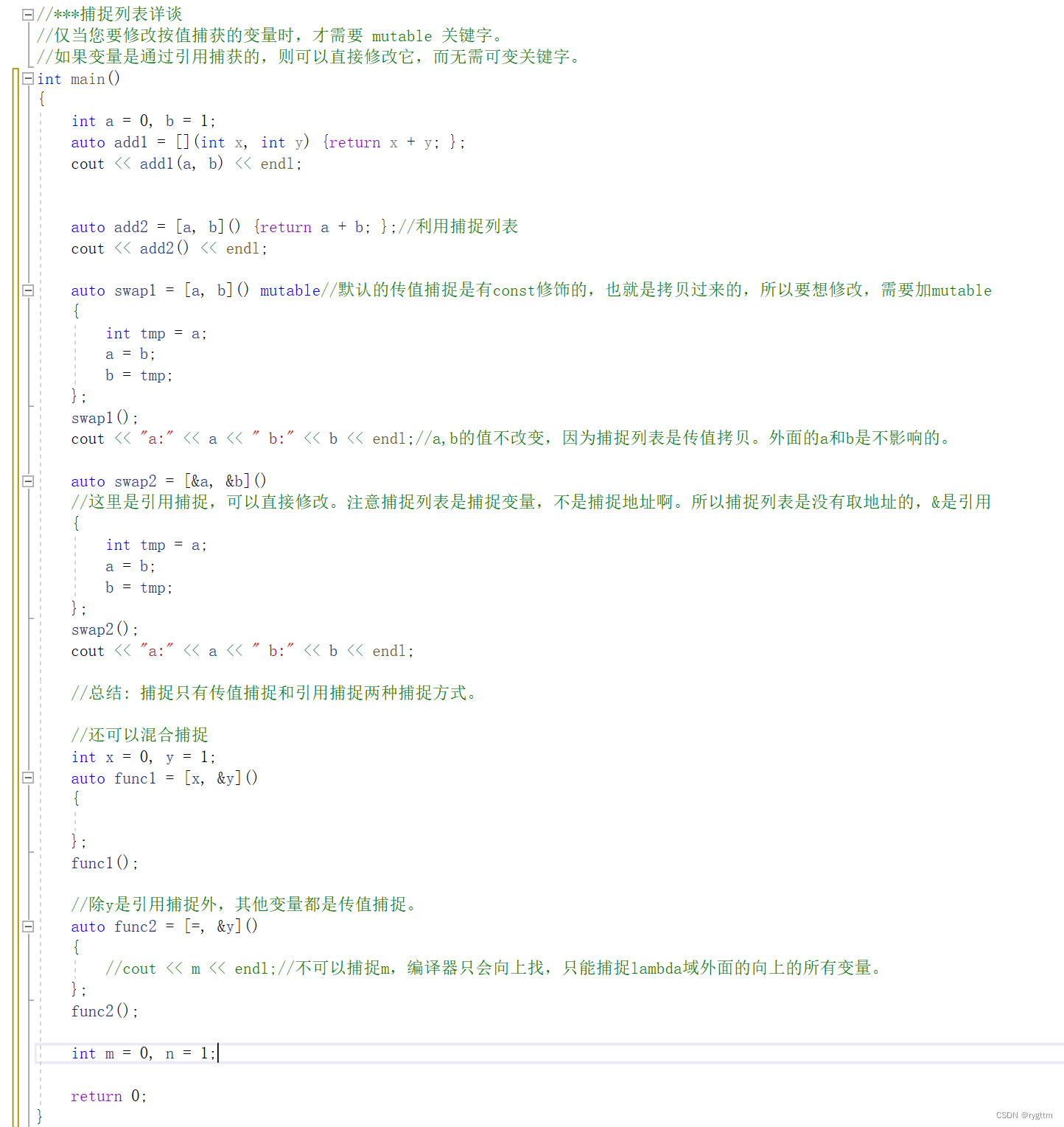
Task: Click the 'mutable' keyword in swap1 declaration
Action: click(290, 290)
